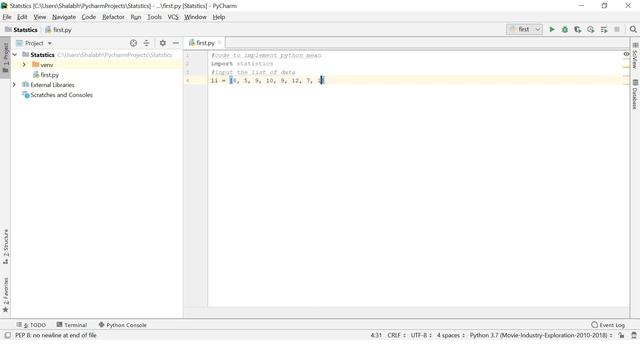
Task: Open the Event Log
Action: (x=608, y=325)
